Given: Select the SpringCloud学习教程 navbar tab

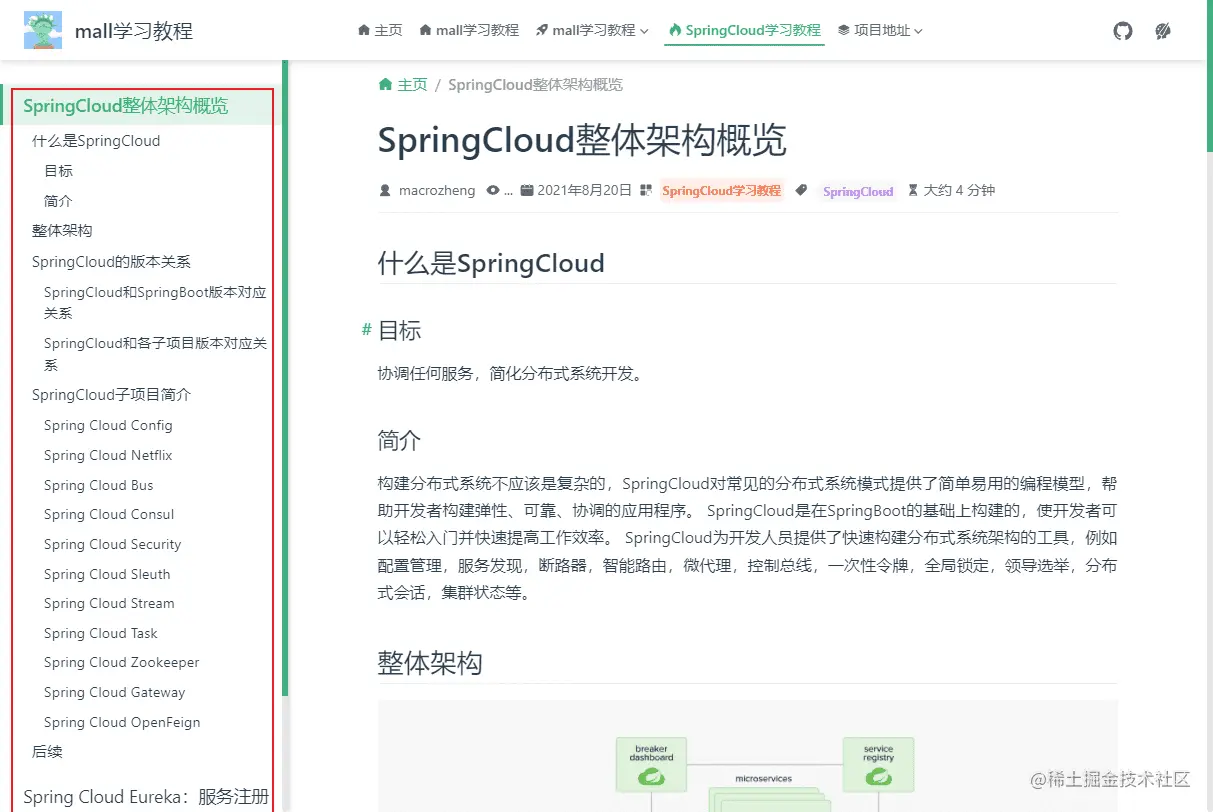Looking at the screenshot, I should [745, 31].
